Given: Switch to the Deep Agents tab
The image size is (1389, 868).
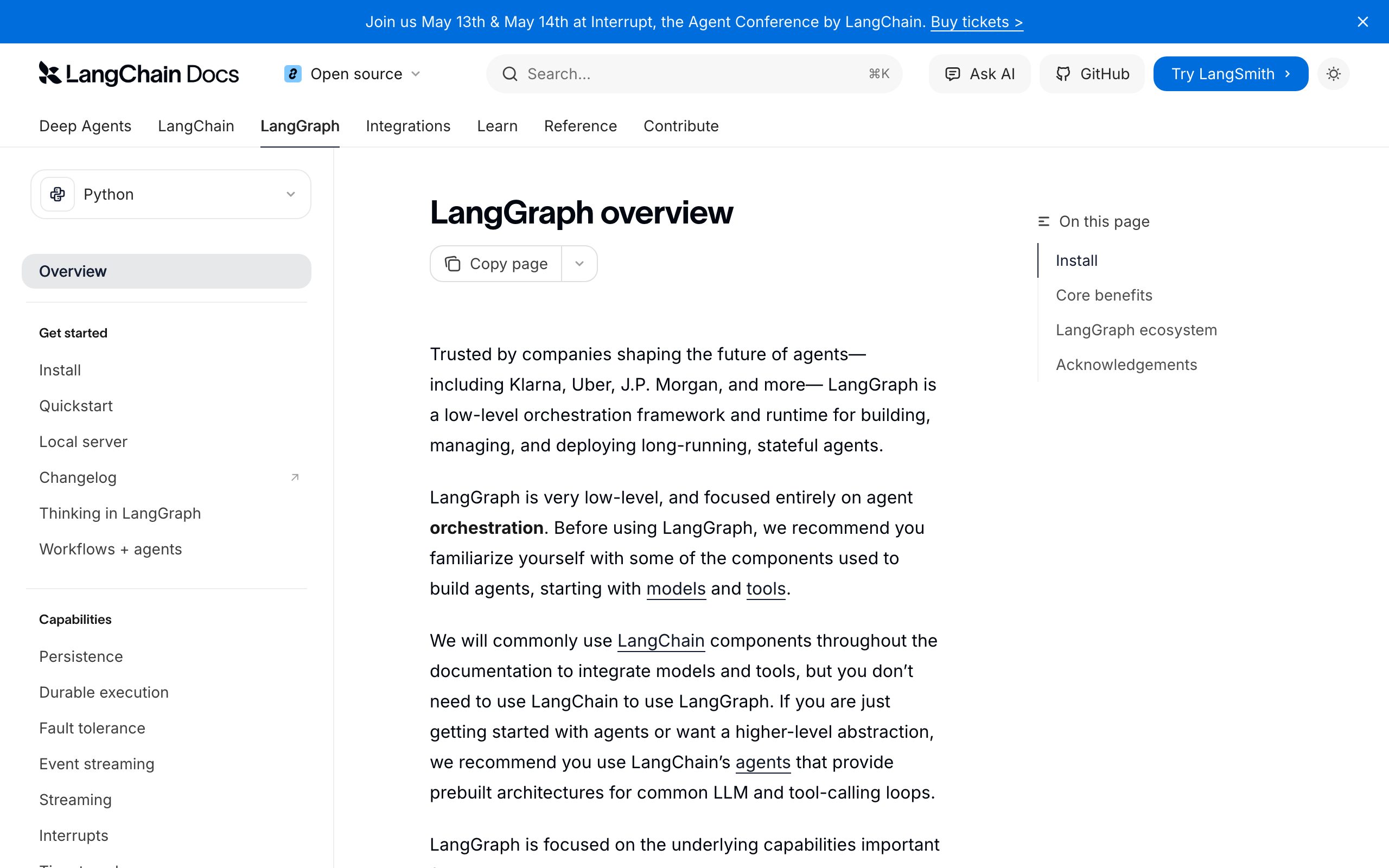Looking at the screenshot, I should click(85, 126).
